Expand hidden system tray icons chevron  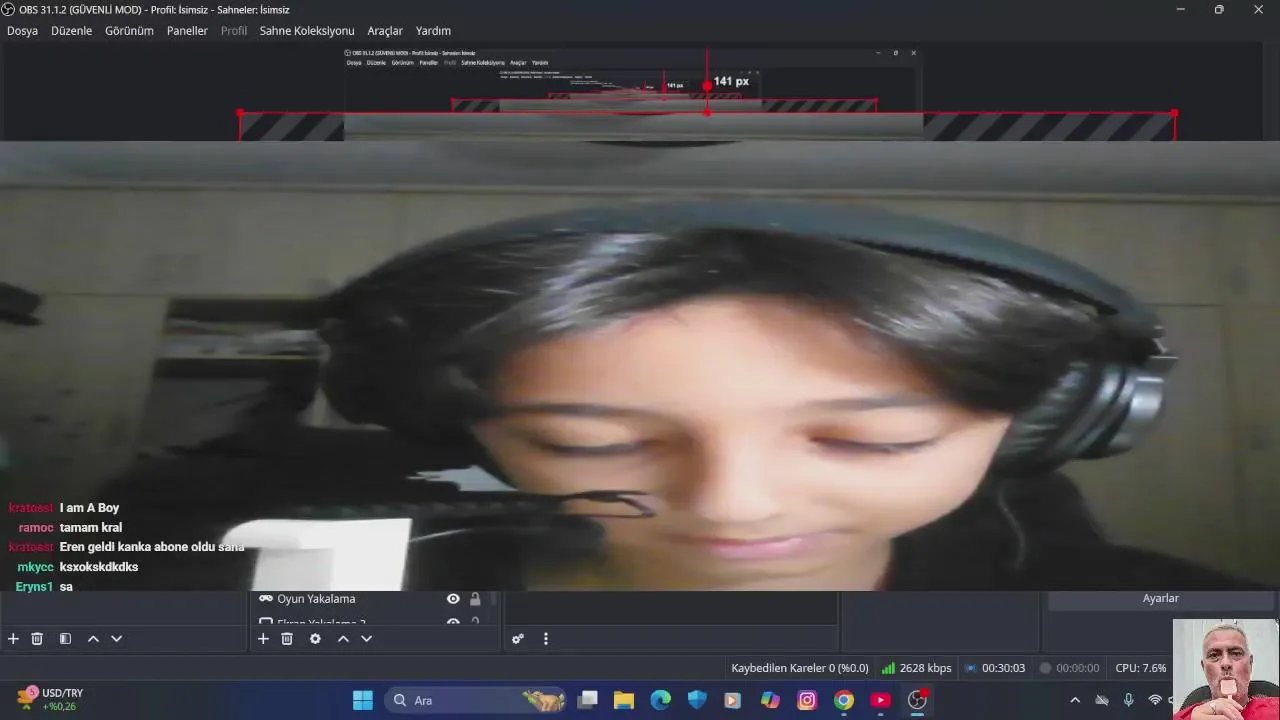click(1075, 700)
